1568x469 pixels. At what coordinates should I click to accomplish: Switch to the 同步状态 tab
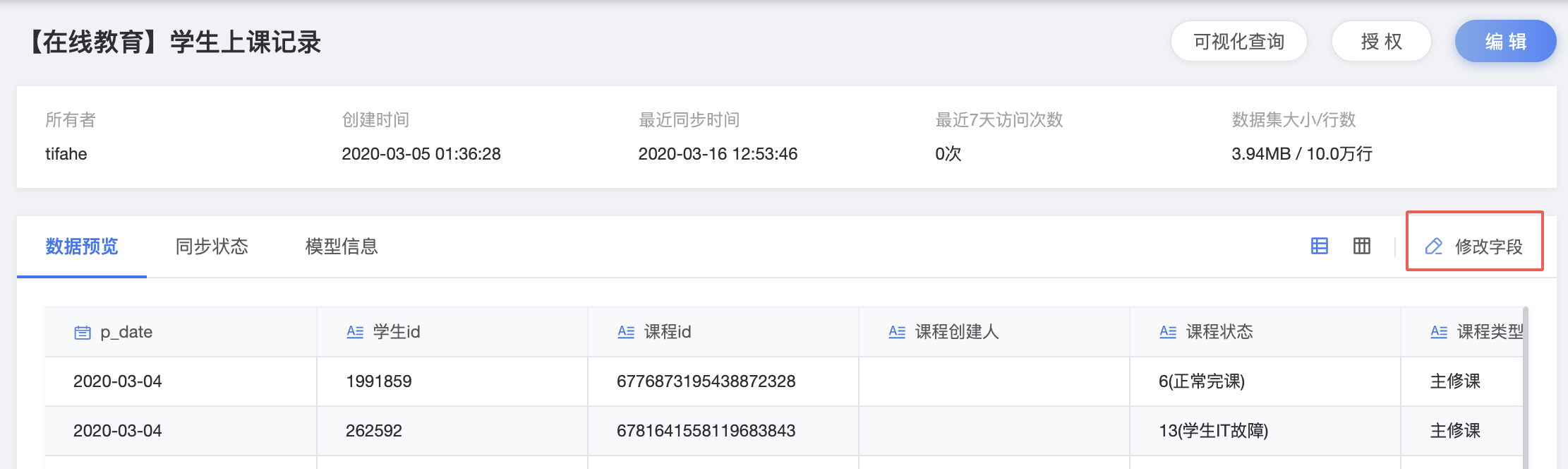point(212,247)
